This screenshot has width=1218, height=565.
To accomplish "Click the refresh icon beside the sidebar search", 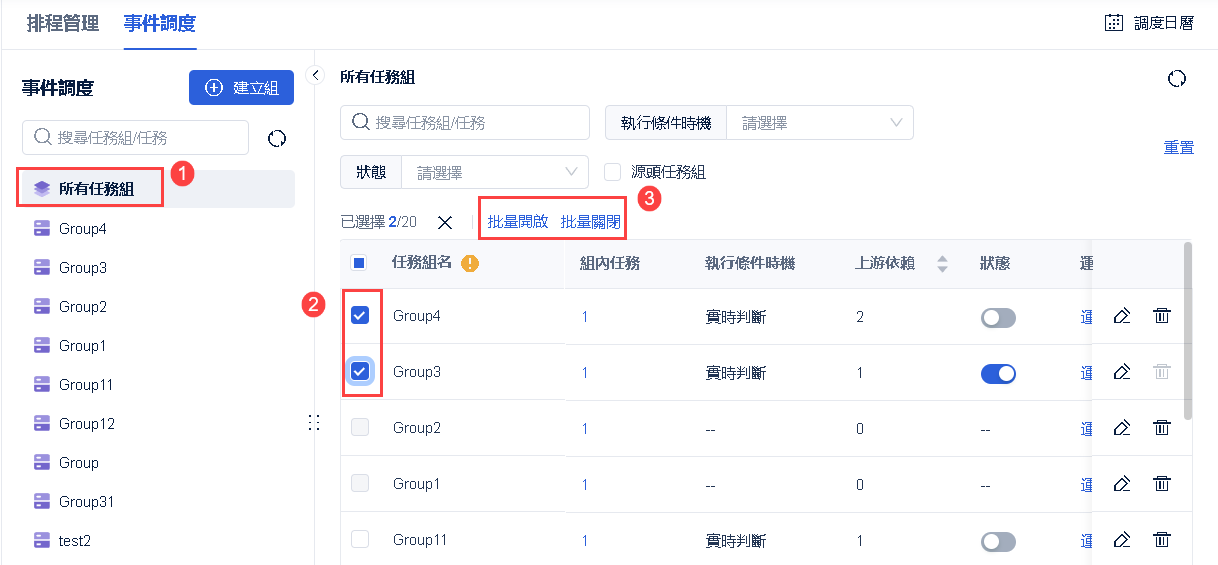I will (277, 139).
